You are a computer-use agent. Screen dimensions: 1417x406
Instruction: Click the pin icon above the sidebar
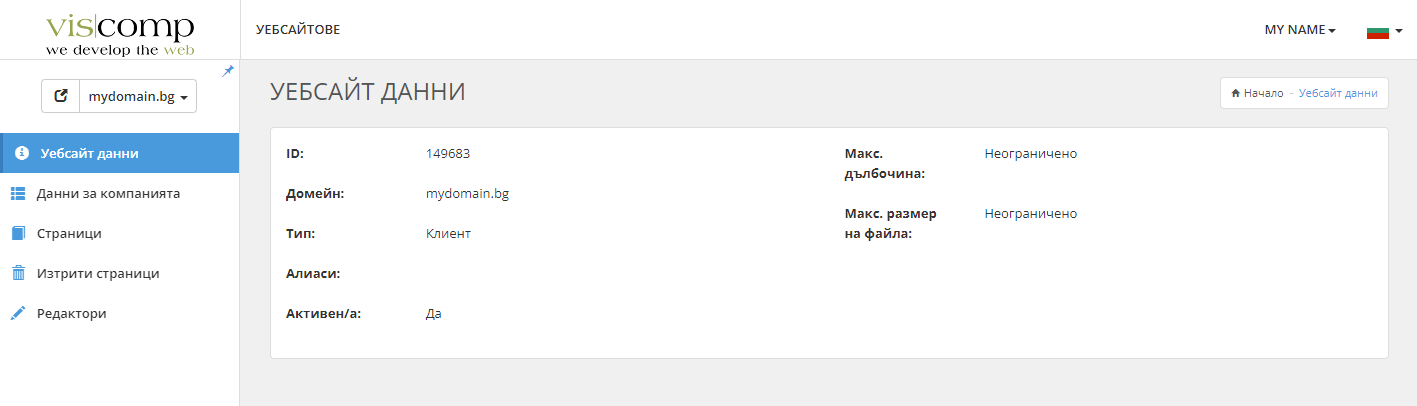[229, 71]
